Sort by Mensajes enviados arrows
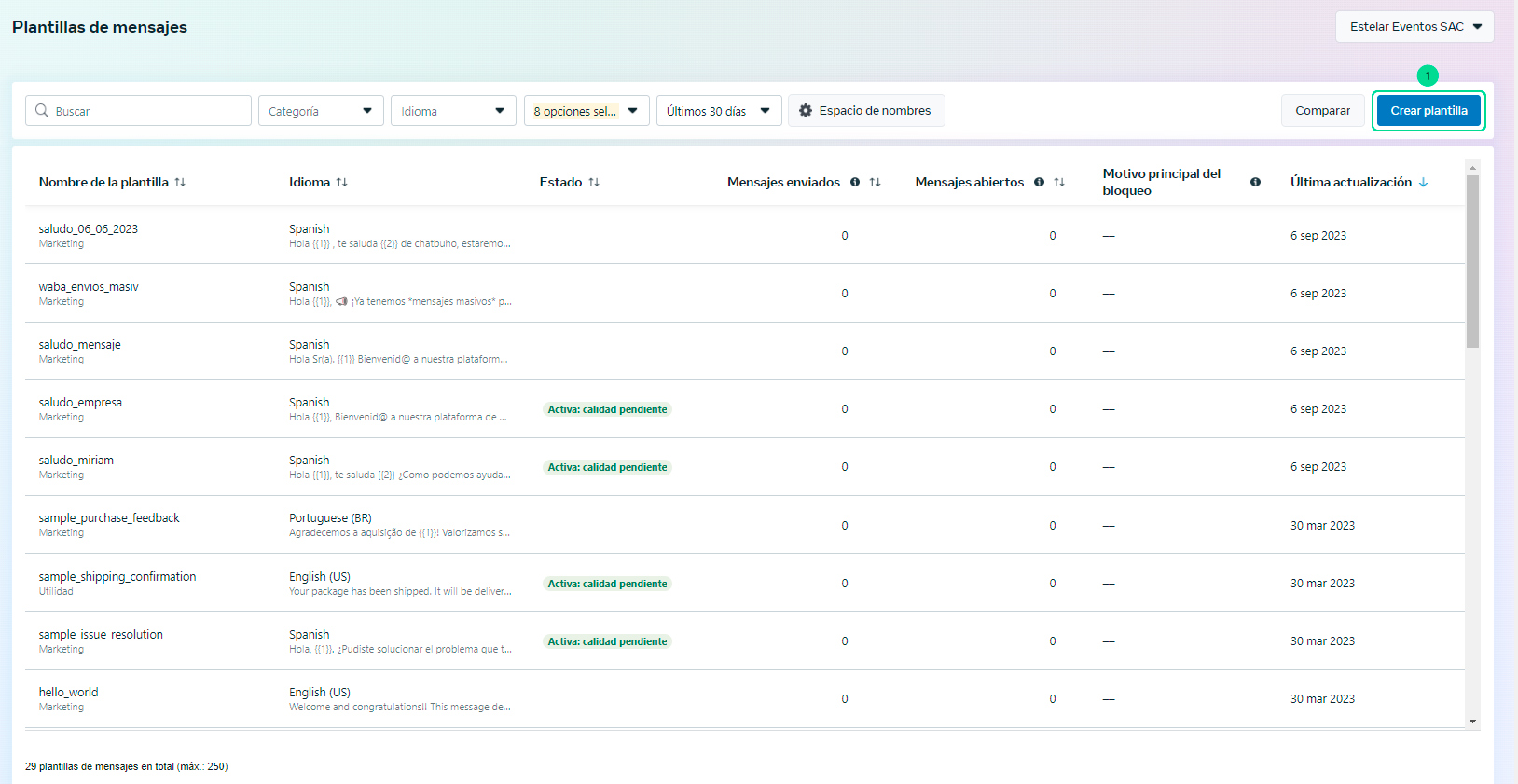Image resolution: width=1518 pixels, height=784 pixels. pos(875,183)
